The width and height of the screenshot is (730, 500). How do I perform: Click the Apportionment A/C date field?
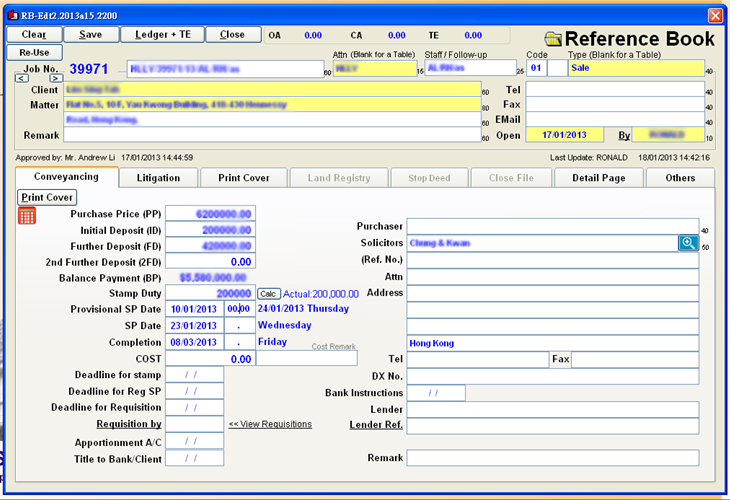[x=195, y=441]
